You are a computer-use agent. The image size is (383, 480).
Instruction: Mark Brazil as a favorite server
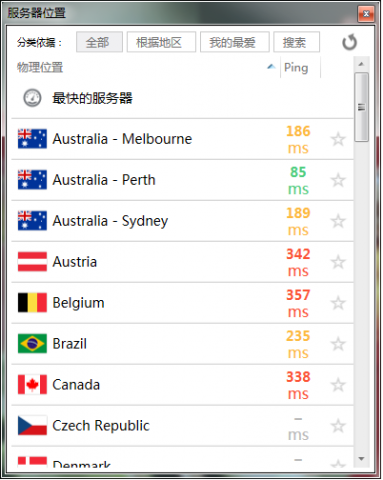[338, 344]
